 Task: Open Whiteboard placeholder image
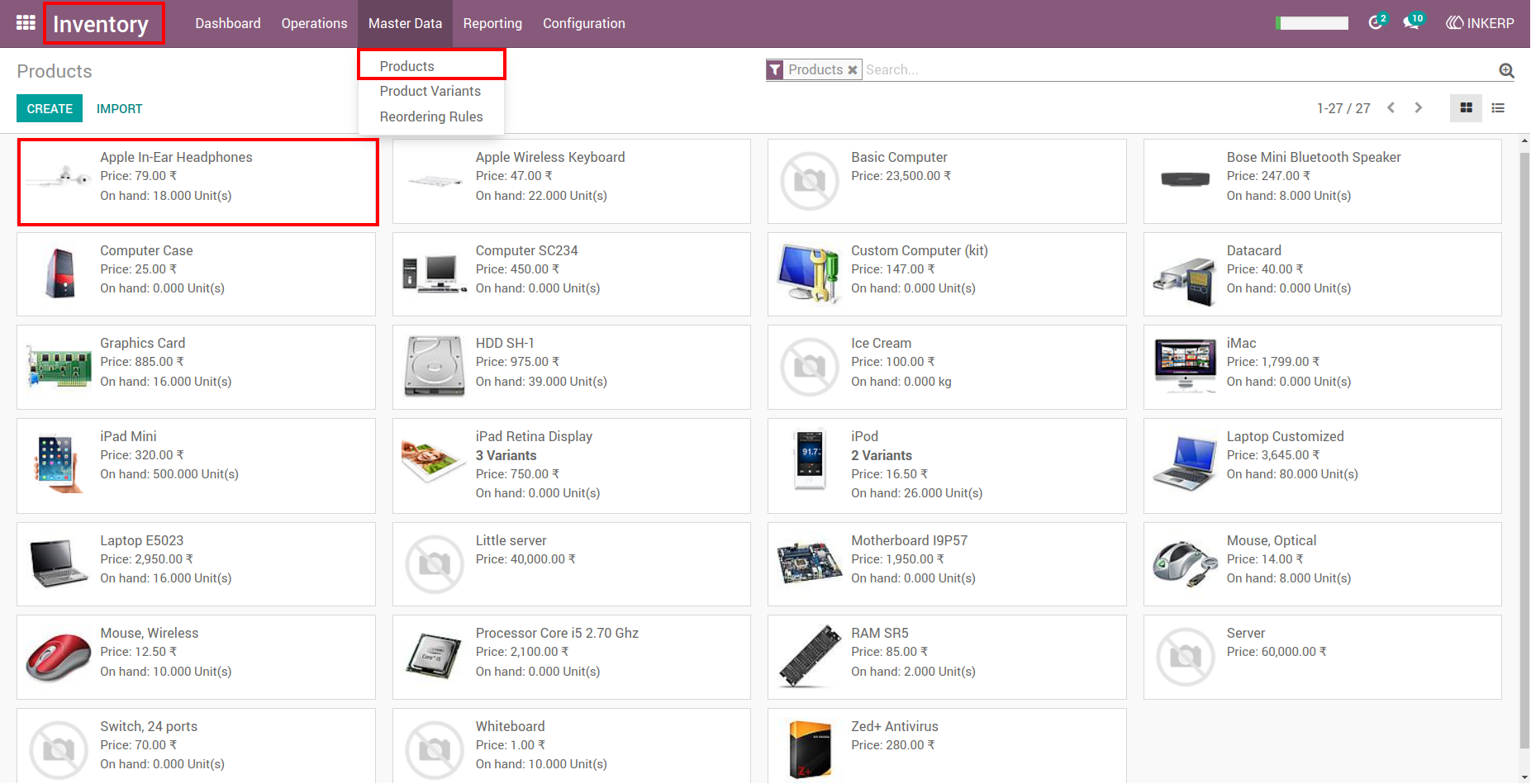[x=435, y=750]
